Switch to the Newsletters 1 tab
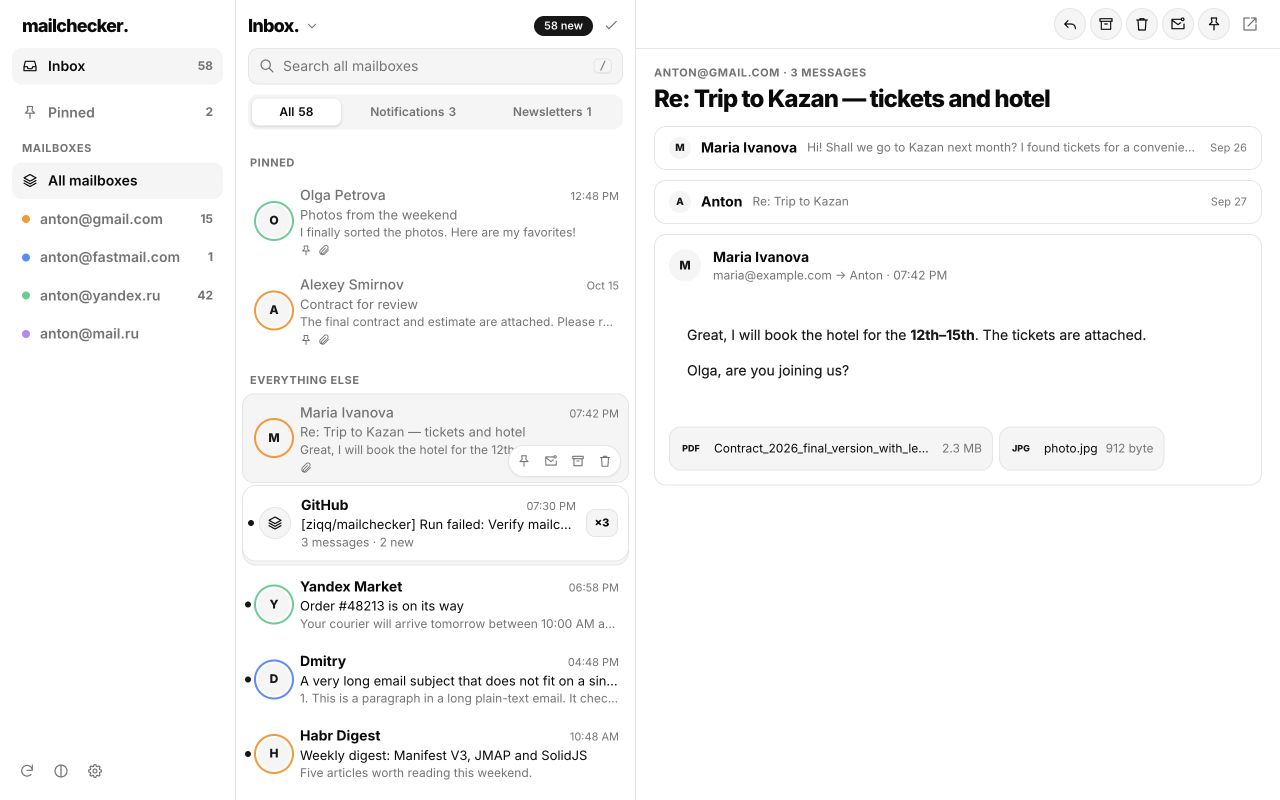1280x800 pixels. (x=552, y=112)
